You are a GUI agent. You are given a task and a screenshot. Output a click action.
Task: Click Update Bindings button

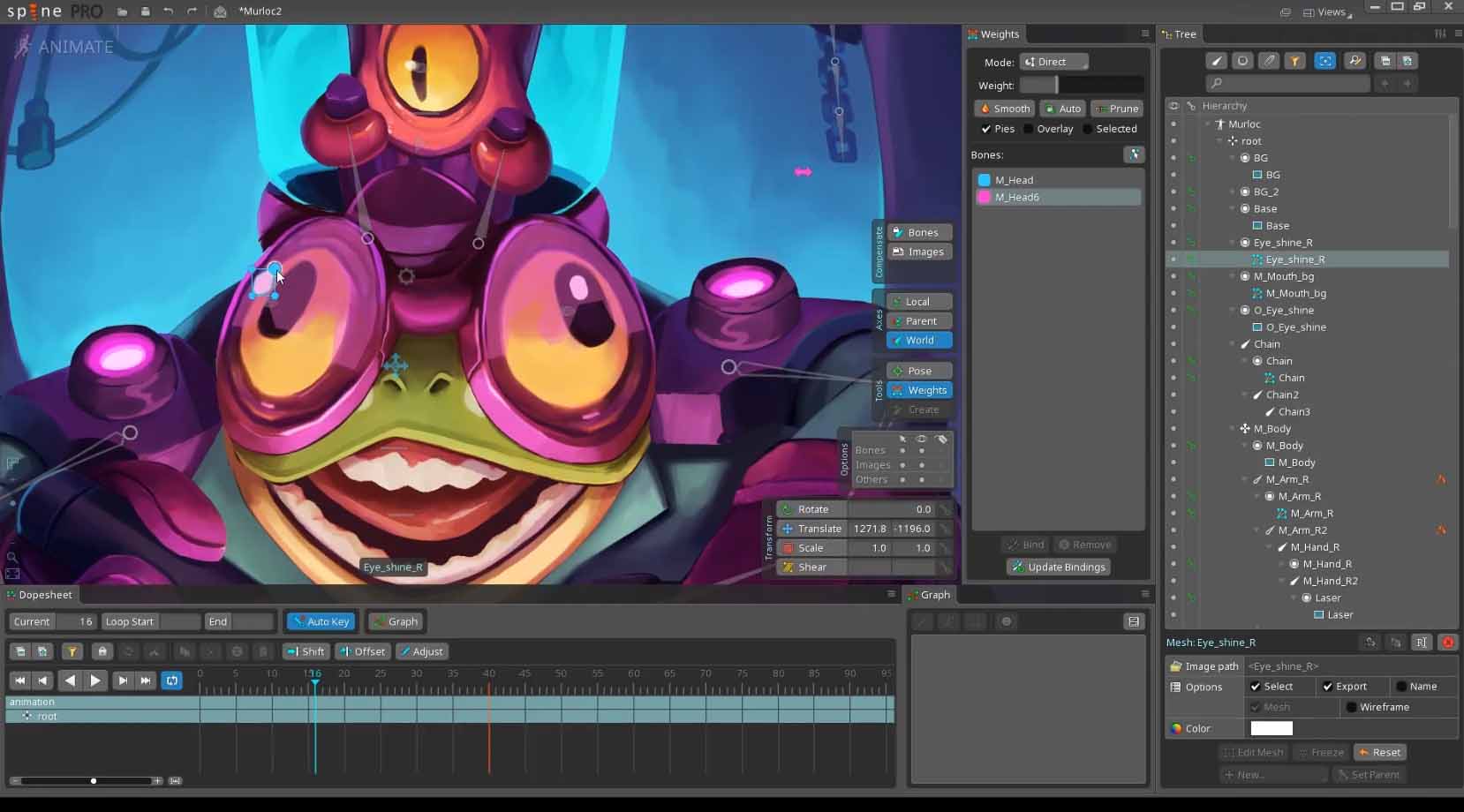click(1059, 567)
